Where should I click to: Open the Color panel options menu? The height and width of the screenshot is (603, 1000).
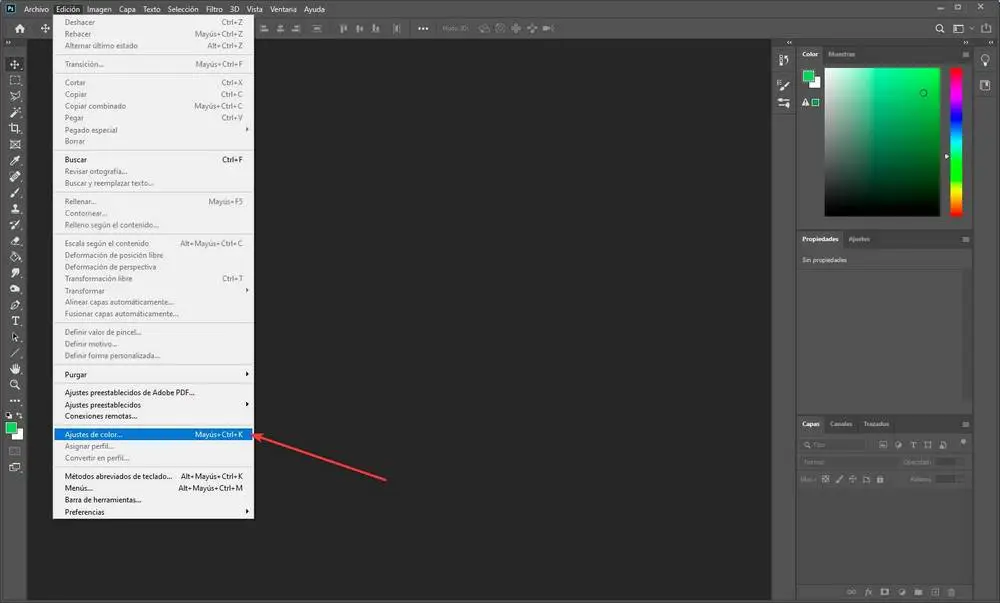(x=966, y=55)
